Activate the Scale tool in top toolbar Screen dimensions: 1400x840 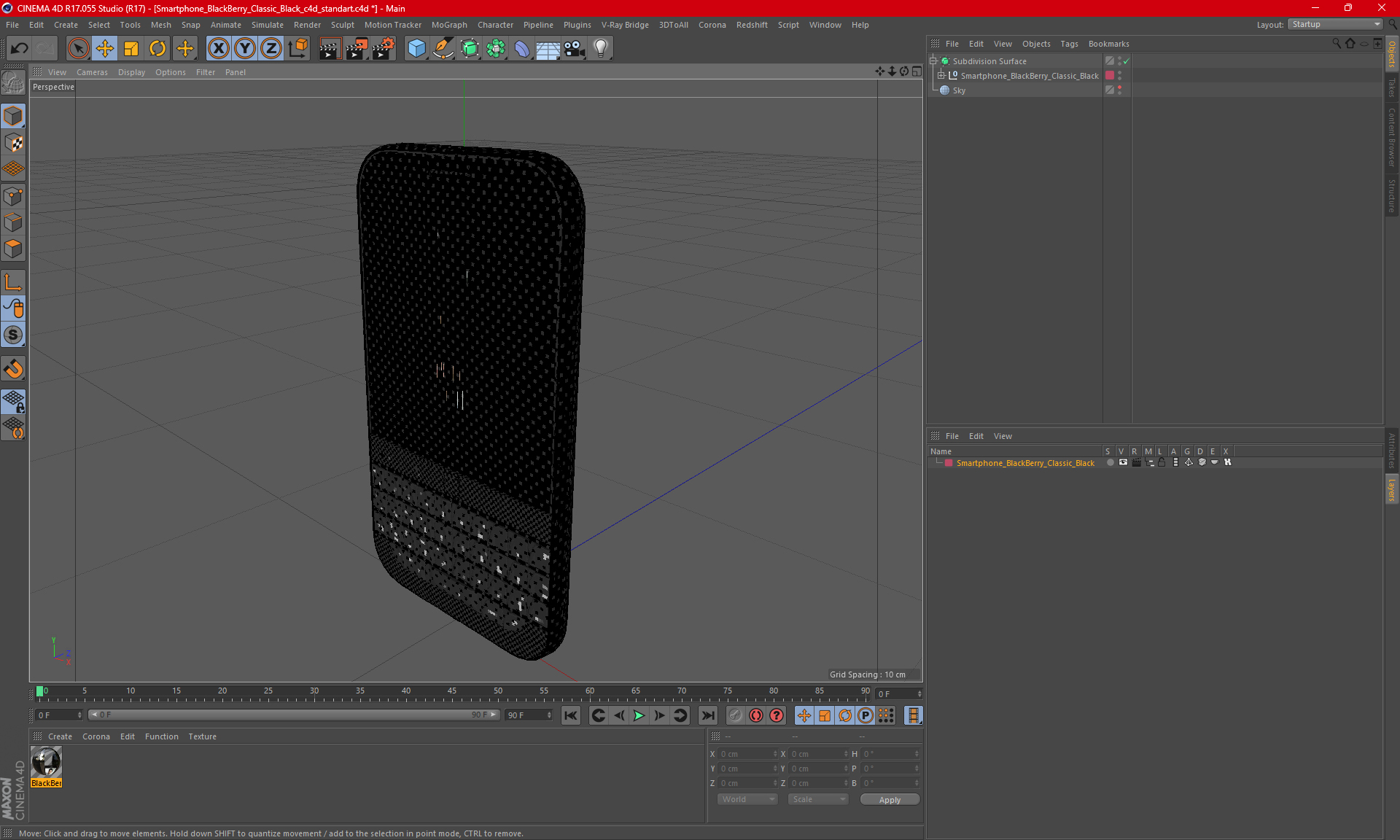[131, 48]
